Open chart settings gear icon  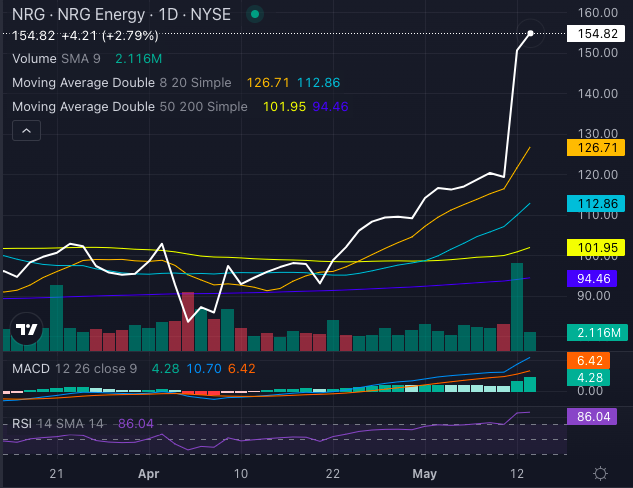tap(600, 473)
